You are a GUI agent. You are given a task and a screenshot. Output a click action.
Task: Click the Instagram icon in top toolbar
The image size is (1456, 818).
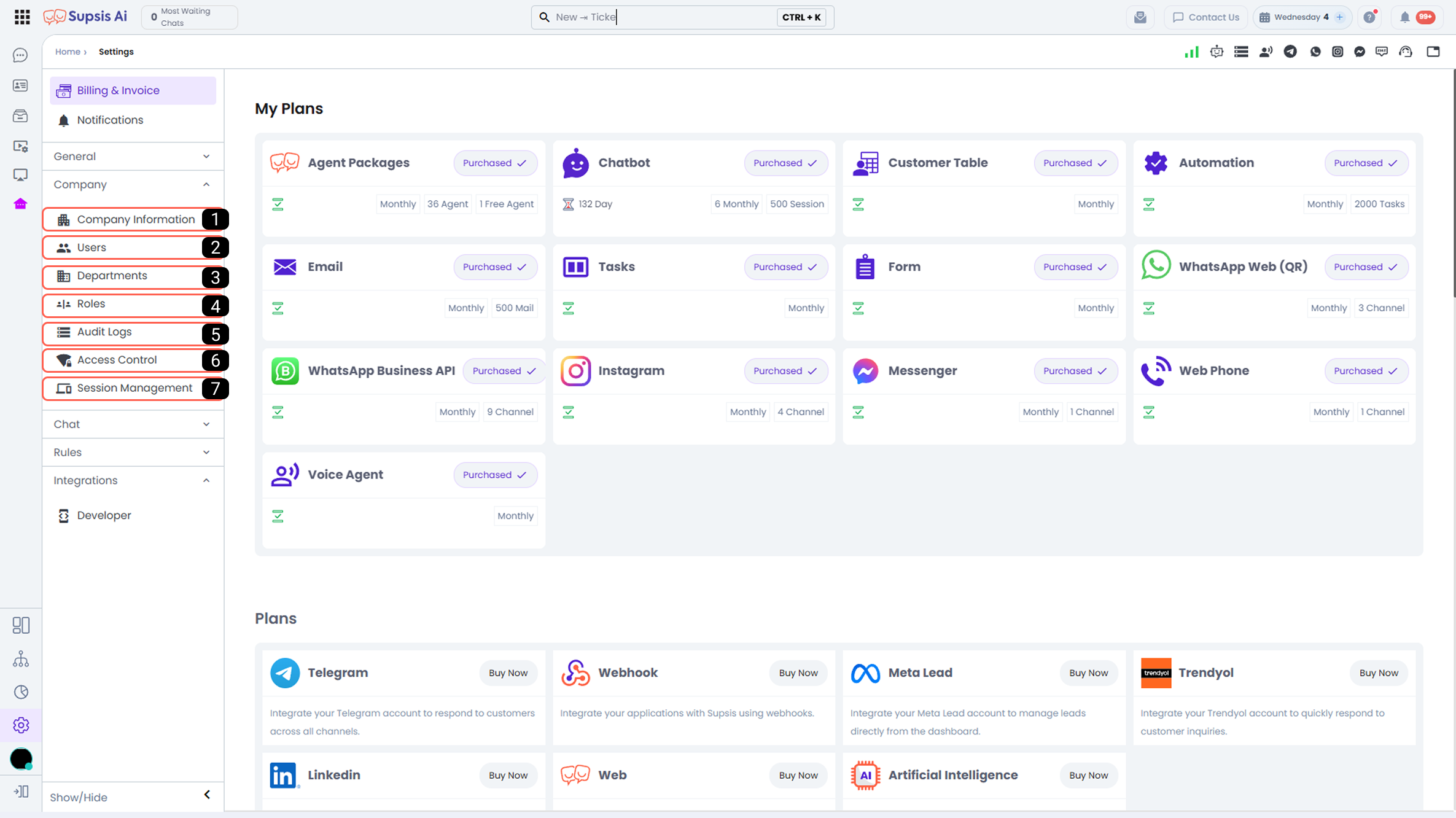(x=1337, y=52)
